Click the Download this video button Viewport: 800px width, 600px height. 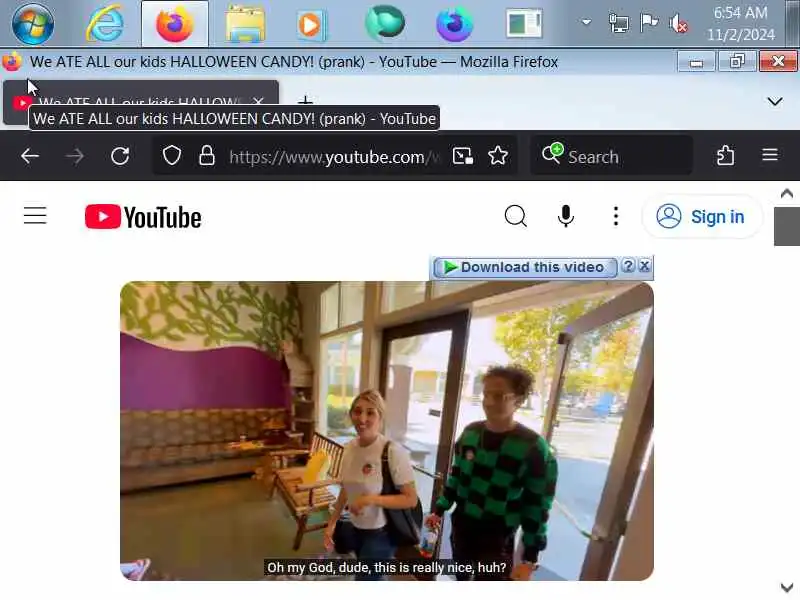tap(525, 267)
